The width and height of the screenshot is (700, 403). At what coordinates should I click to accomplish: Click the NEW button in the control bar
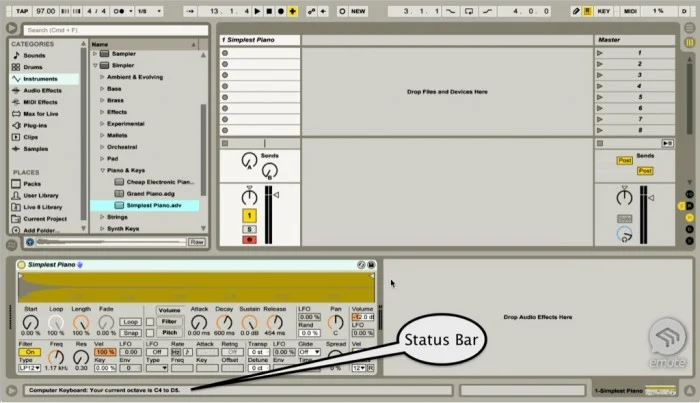pyautogui.click(x=358, y=11)
